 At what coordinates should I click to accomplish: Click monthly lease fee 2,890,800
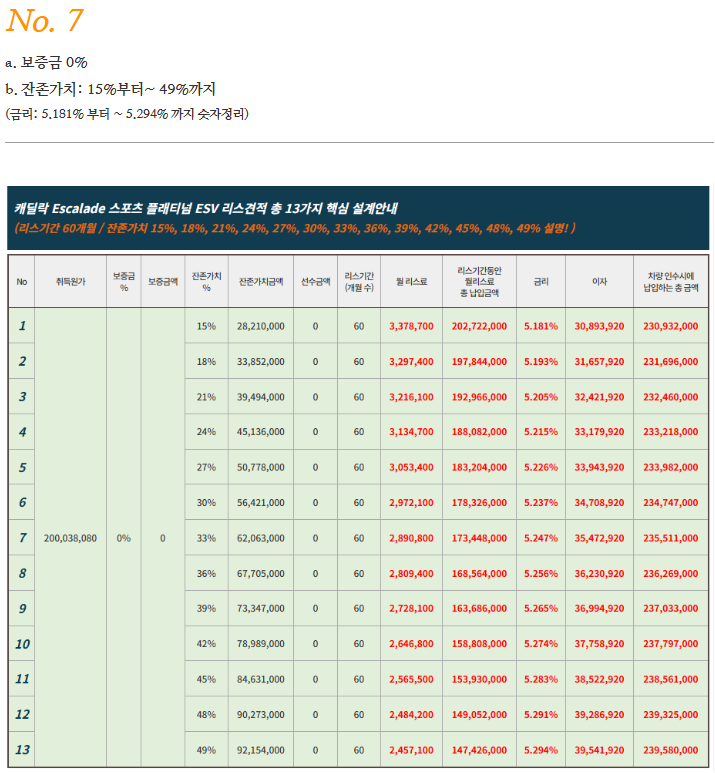click(411, 538)
